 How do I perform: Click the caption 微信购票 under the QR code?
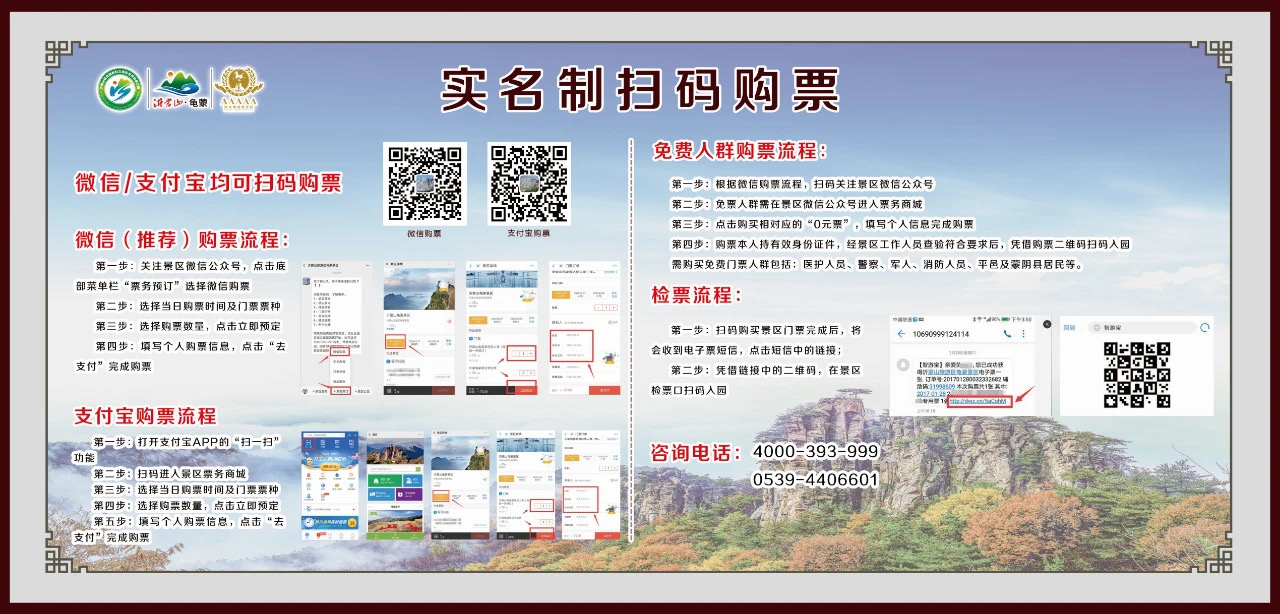424,233
